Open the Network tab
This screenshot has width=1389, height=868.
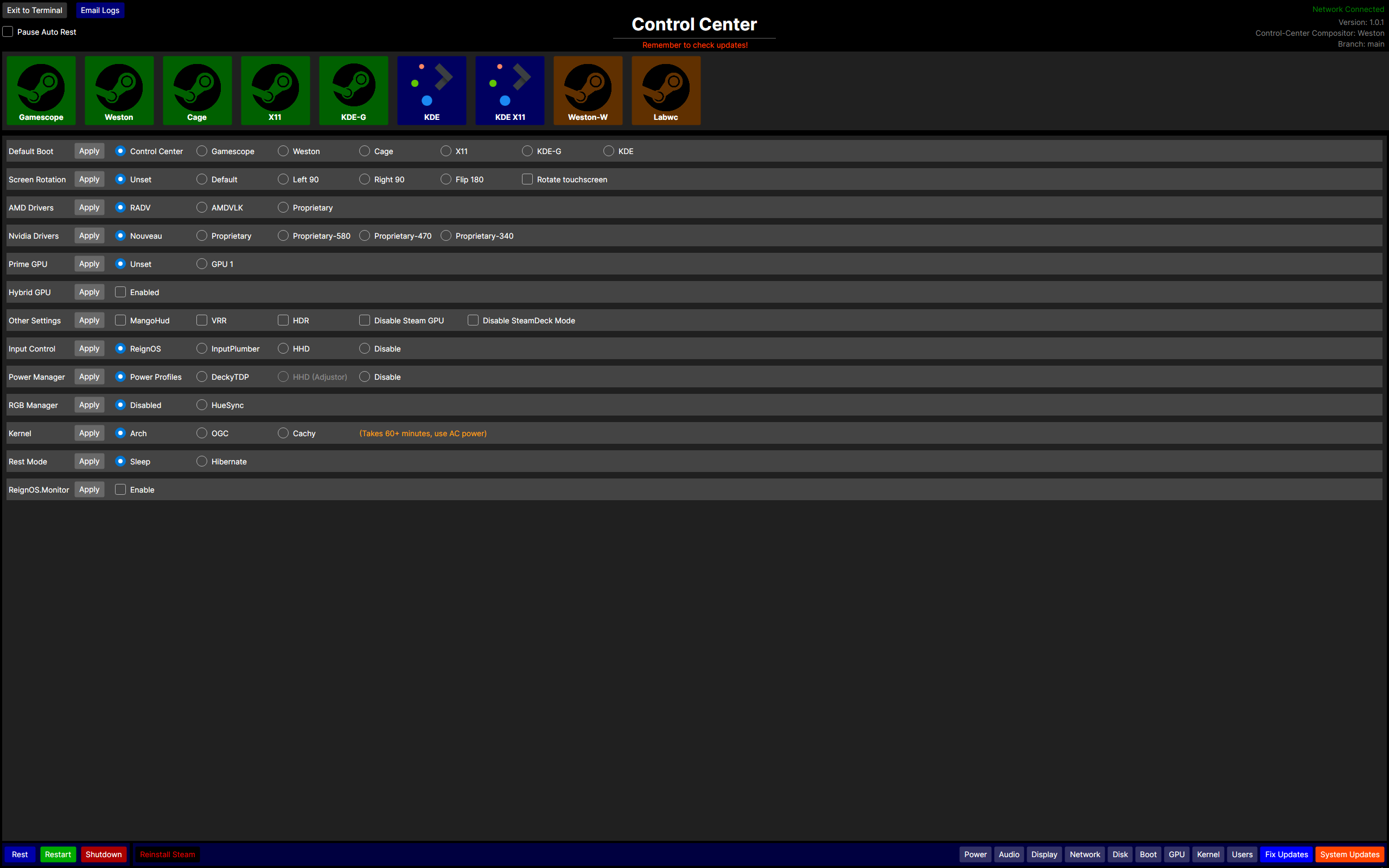[x=1085, y=854]
